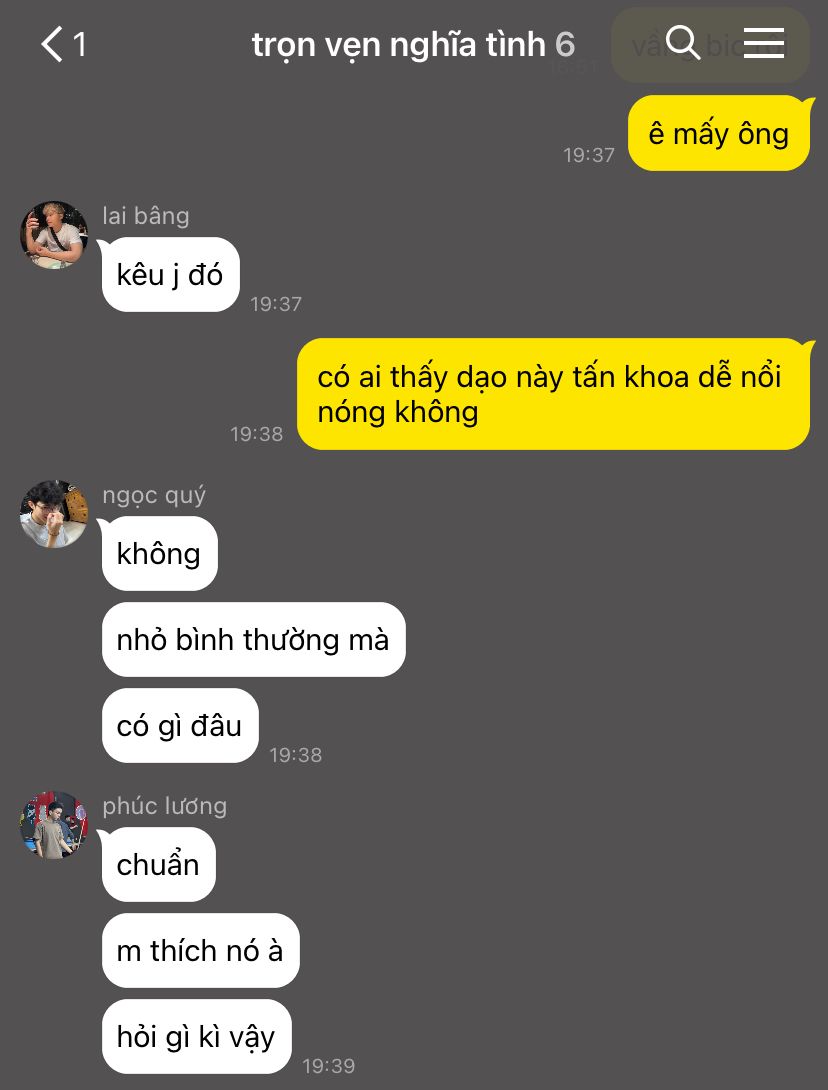Tap the yellow 'tấn khoa dễ nổi nóng' message
The width and height of the screenshot is (828, 1090).
pos(553,394)
